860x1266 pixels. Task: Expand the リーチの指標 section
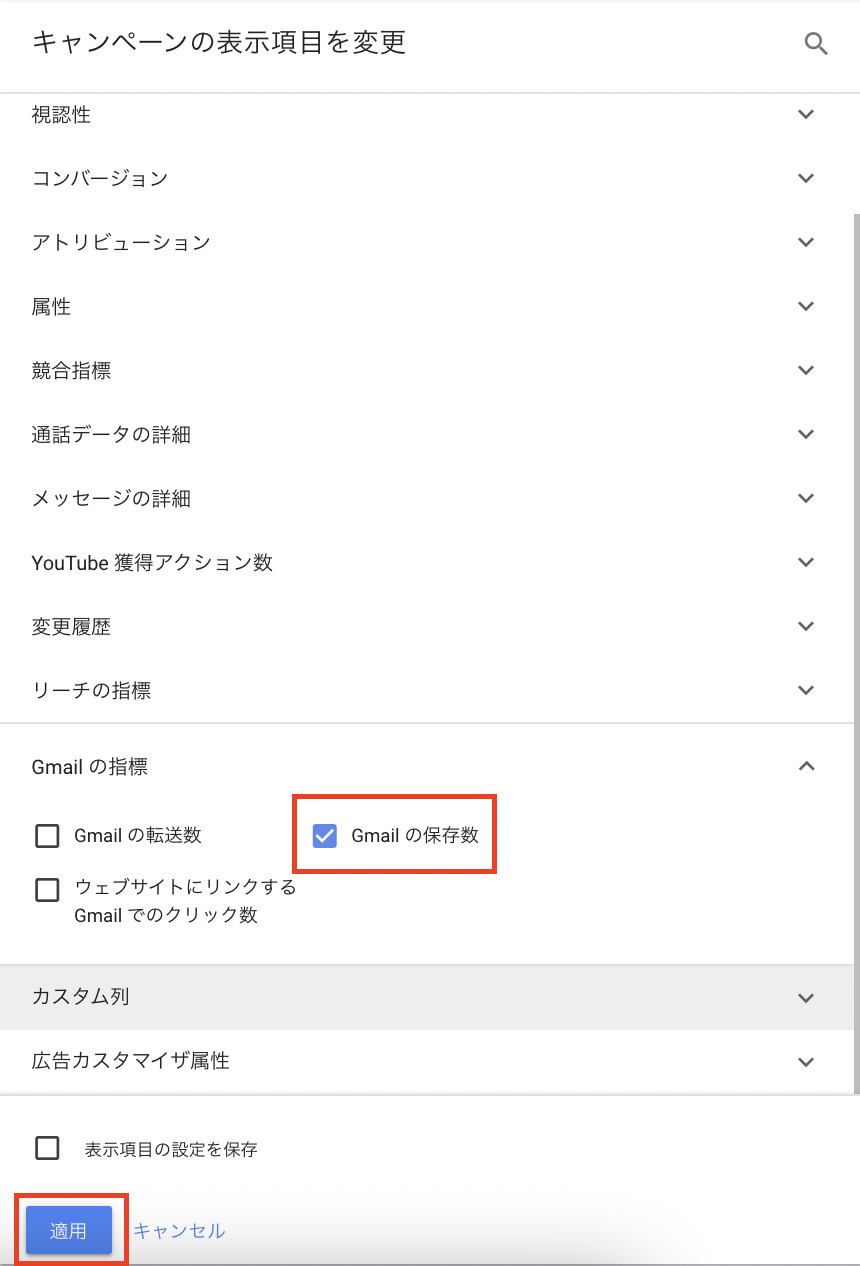[x=807, y=691]
